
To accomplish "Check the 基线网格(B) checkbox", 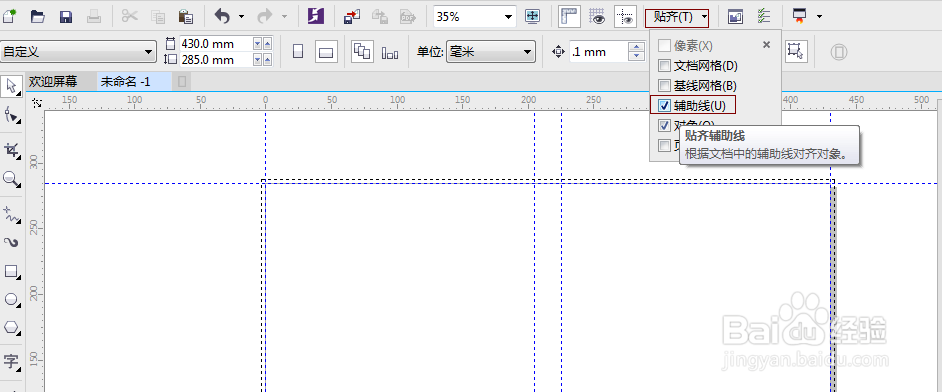I will pos(664,85).
